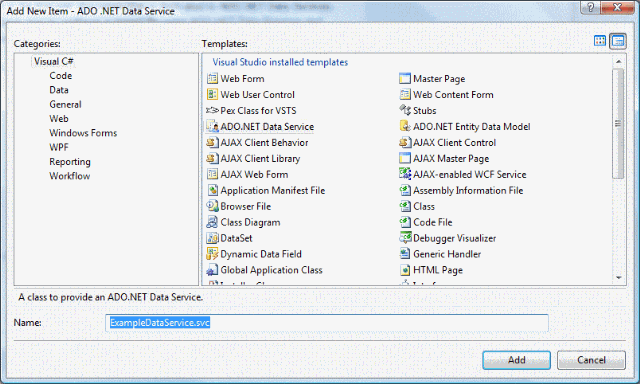Click the Visual Studio installed templates header

(x=280, y=62)
